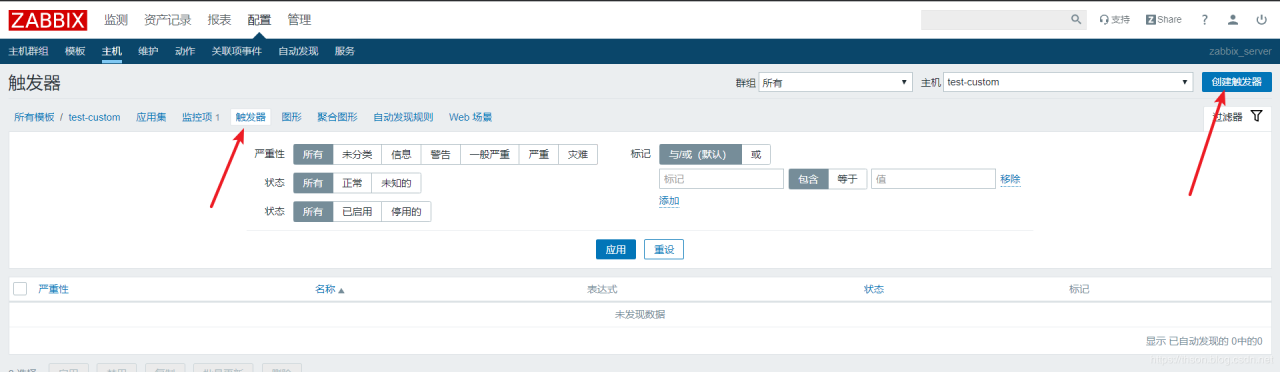Switch to 自动发现规则 tab
Image resolution: width=1280 pixels, height=372 pixels.
[403, 117]
